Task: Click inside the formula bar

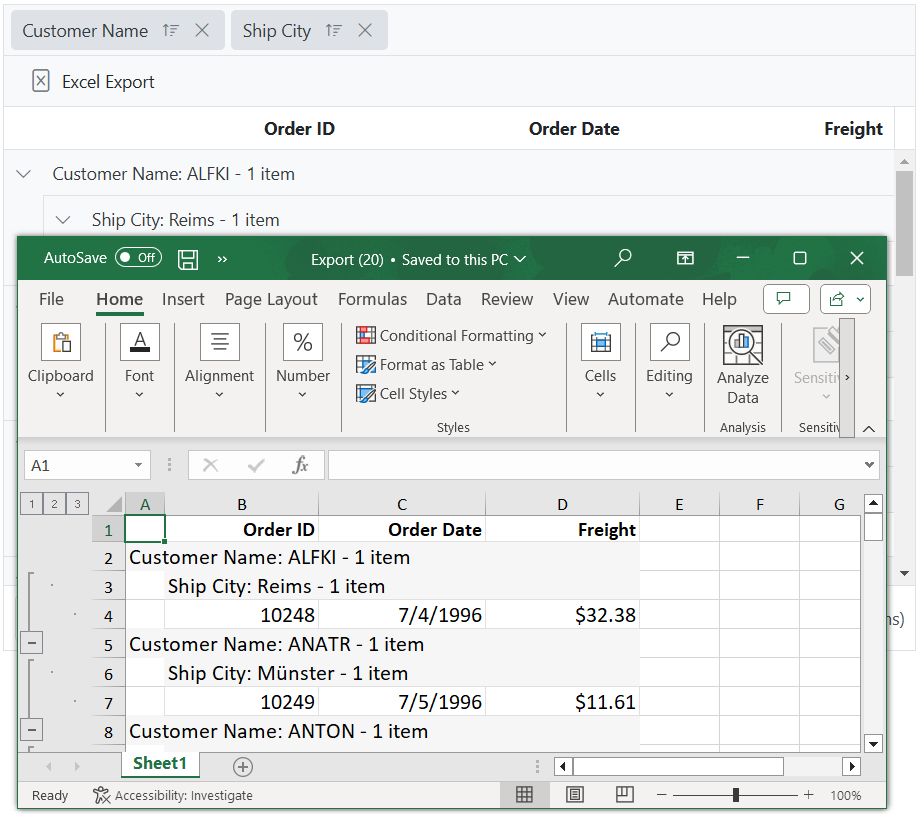Action: tap(594, 465)
